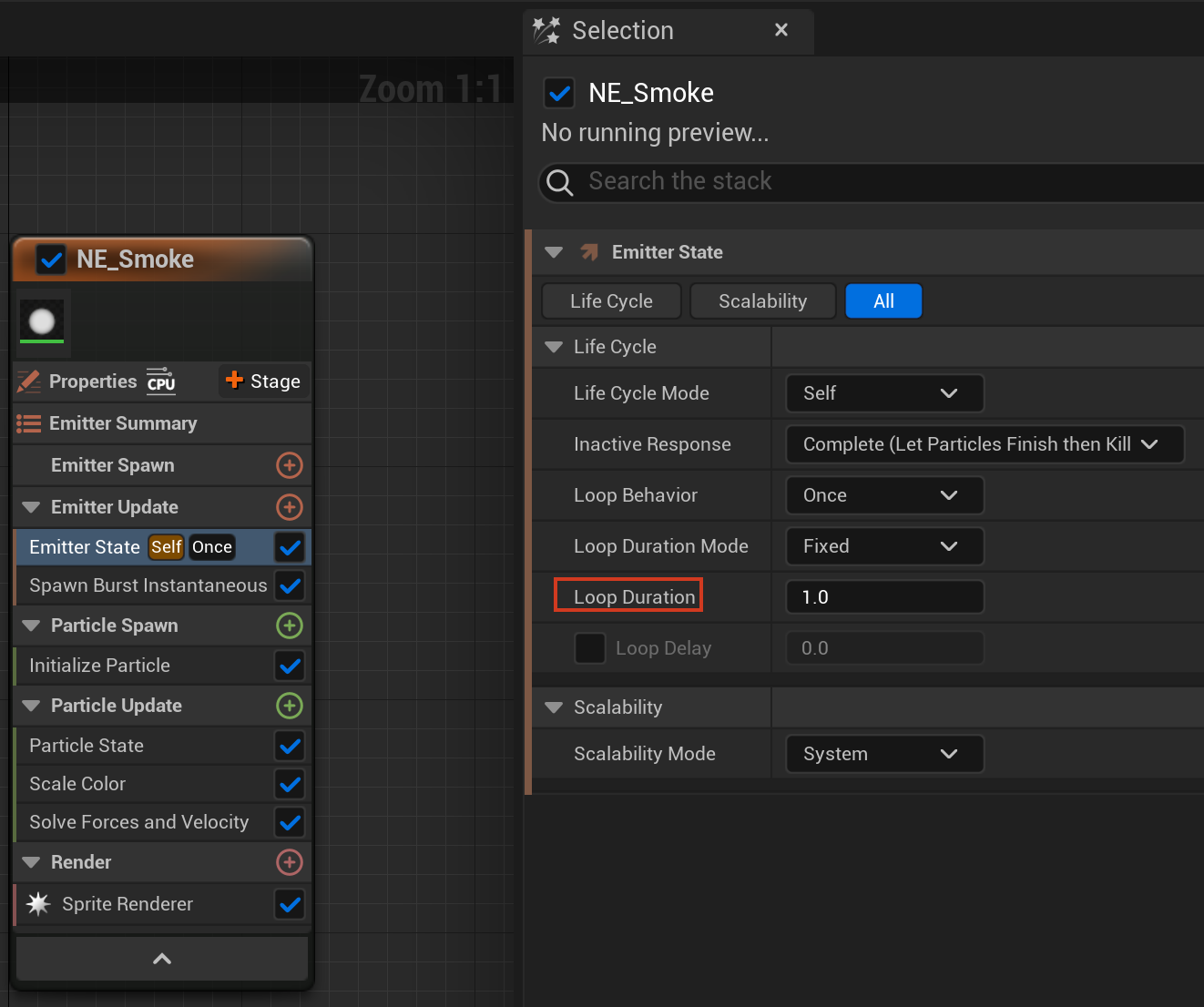
Task: Add module to Particle Update with plus icon
Action: [290, 706]
